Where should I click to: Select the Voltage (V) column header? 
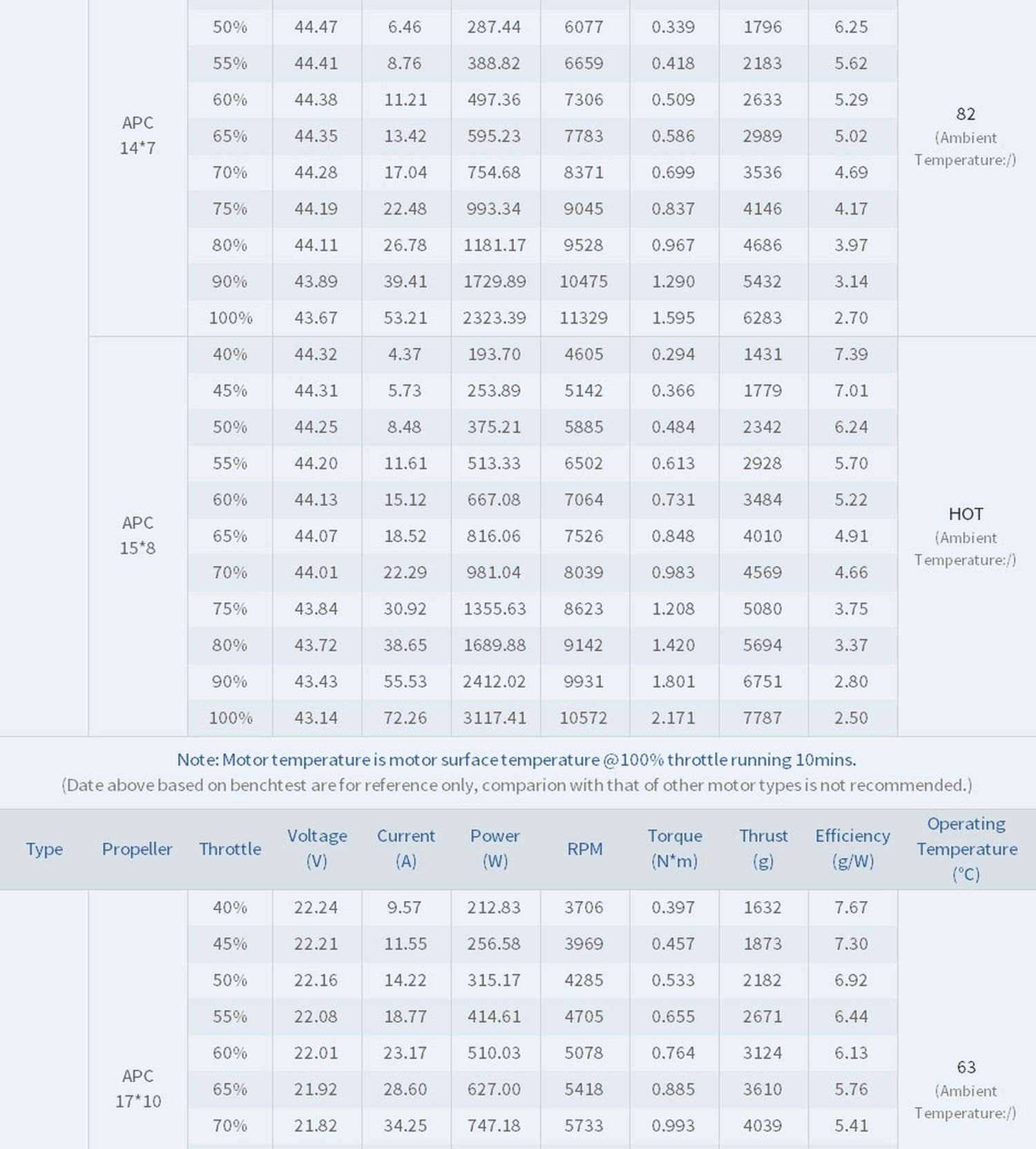tap(317, 848)
